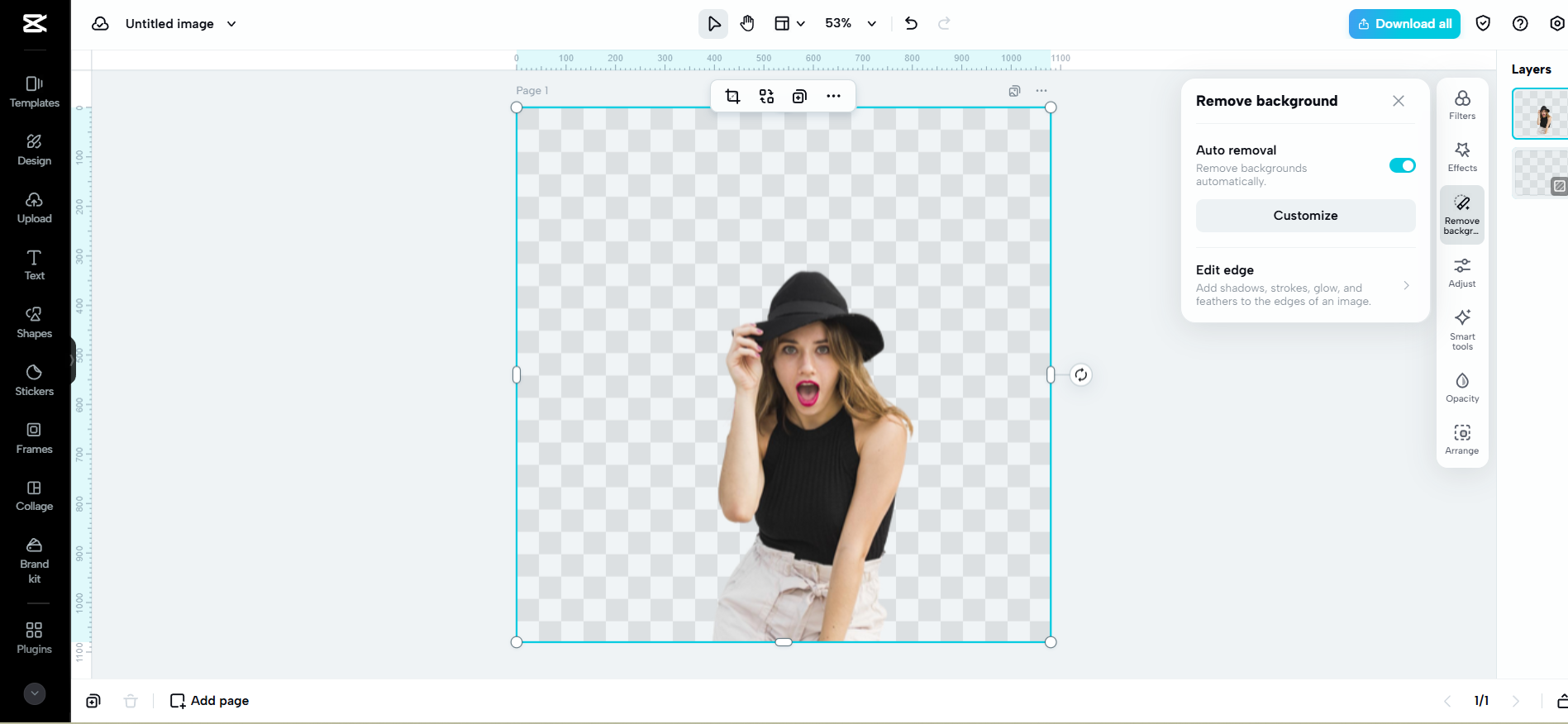Open the Adjust settings
Image resolution: width=1568 pixels, height=724 pixels.
(x=1461, y=272)
